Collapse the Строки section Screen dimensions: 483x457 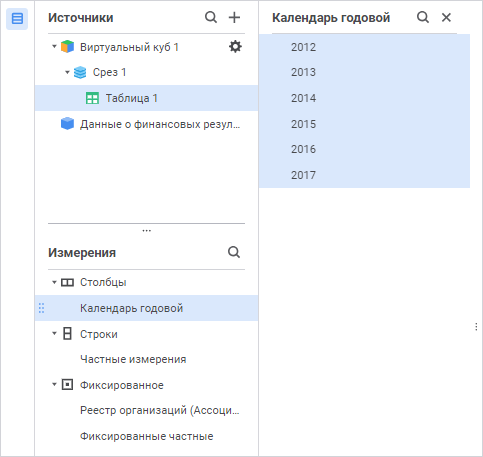pos(54,333)
